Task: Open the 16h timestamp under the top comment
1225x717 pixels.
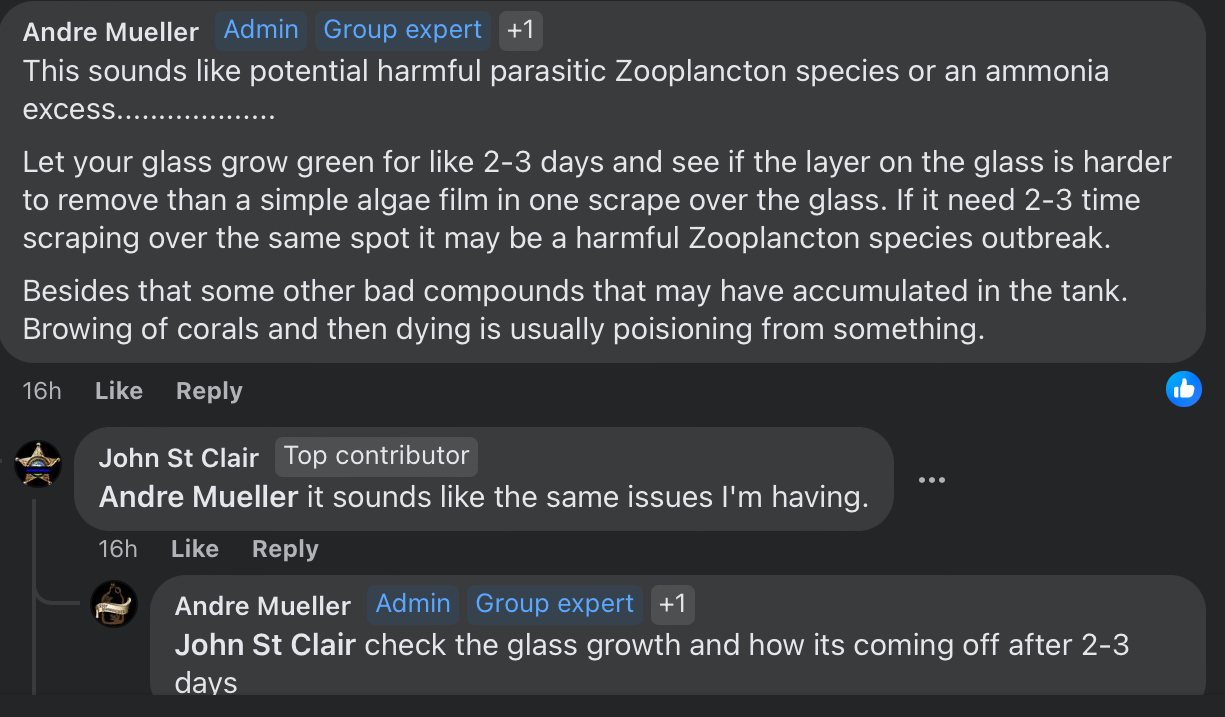Action: [x=42, y=391]
